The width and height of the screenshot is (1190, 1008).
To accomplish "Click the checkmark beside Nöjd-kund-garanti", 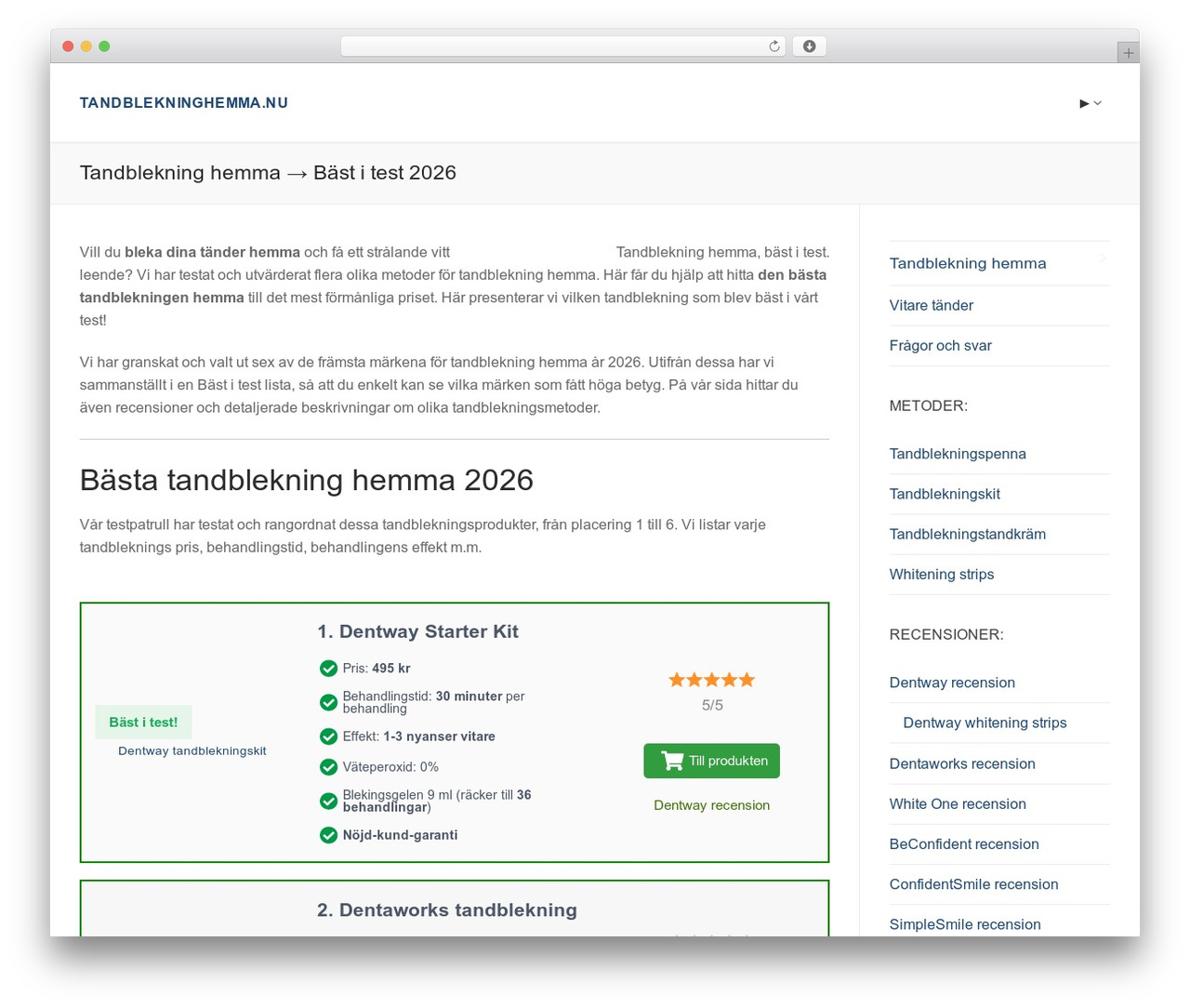I will point(328,835).
